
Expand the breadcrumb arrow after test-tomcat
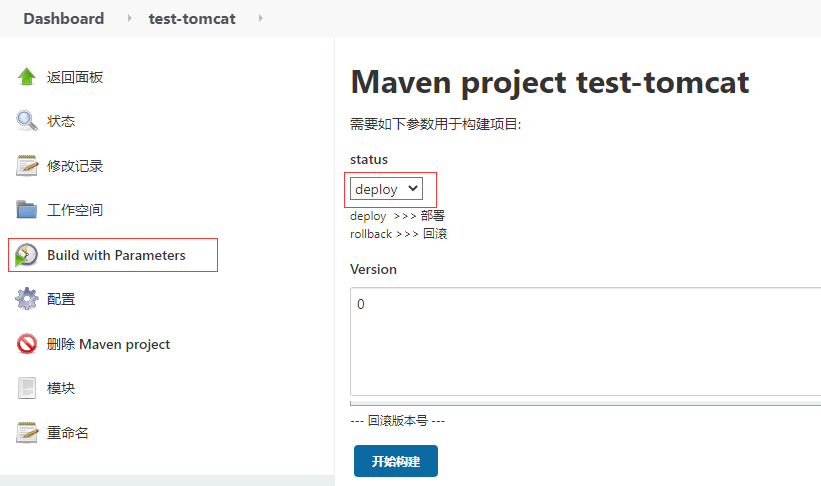[260, 18]
